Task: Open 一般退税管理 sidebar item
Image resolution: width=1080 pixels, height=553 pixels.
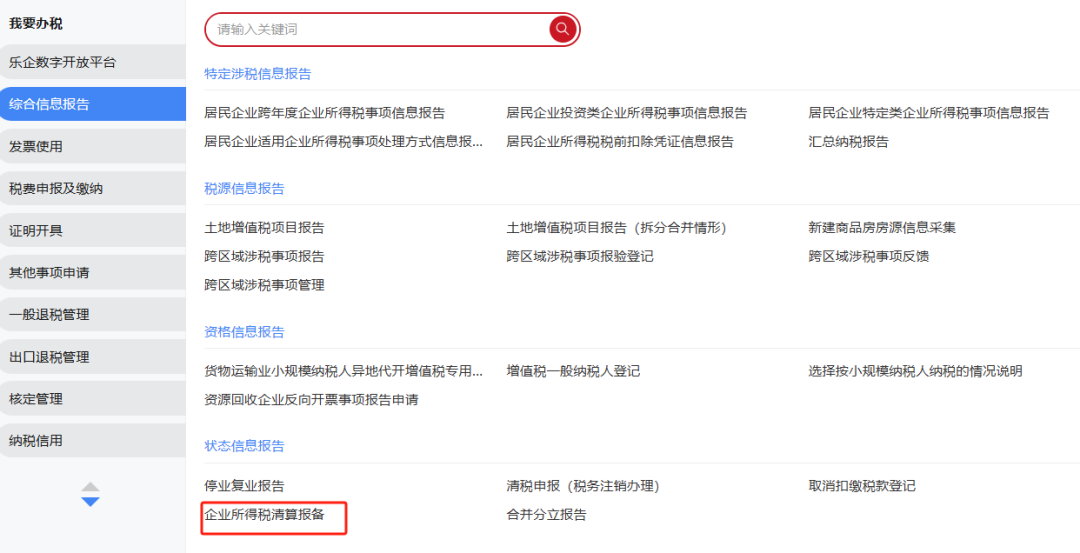Action: point(92,315)
